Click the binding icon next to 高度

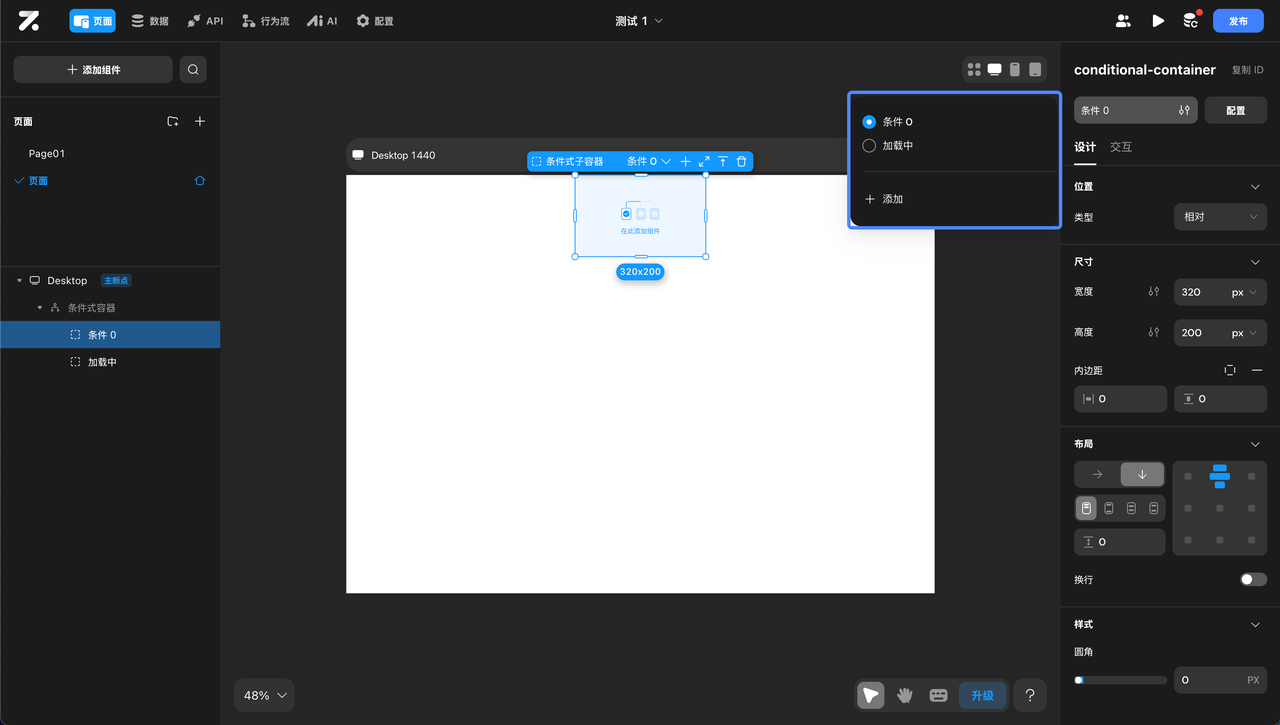[1154, 332]
